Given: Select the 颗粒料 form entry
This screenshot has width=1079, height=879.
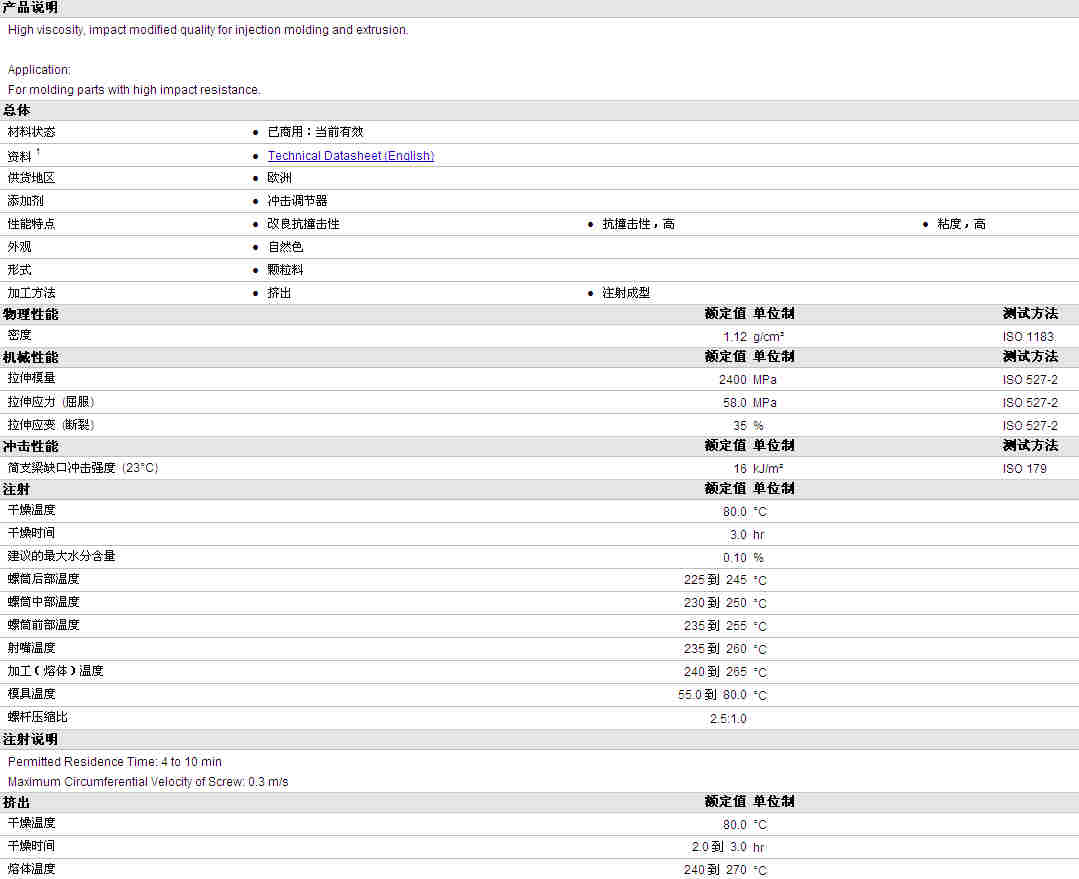Looking at the screenshot, I should [285, 270].
